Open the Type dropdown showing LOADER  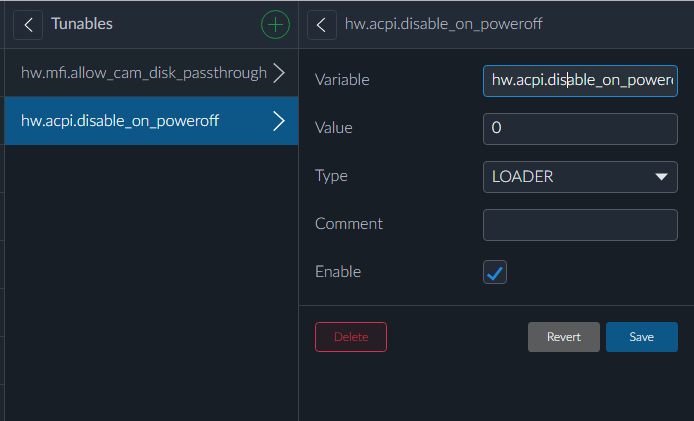tap(580, 177)
